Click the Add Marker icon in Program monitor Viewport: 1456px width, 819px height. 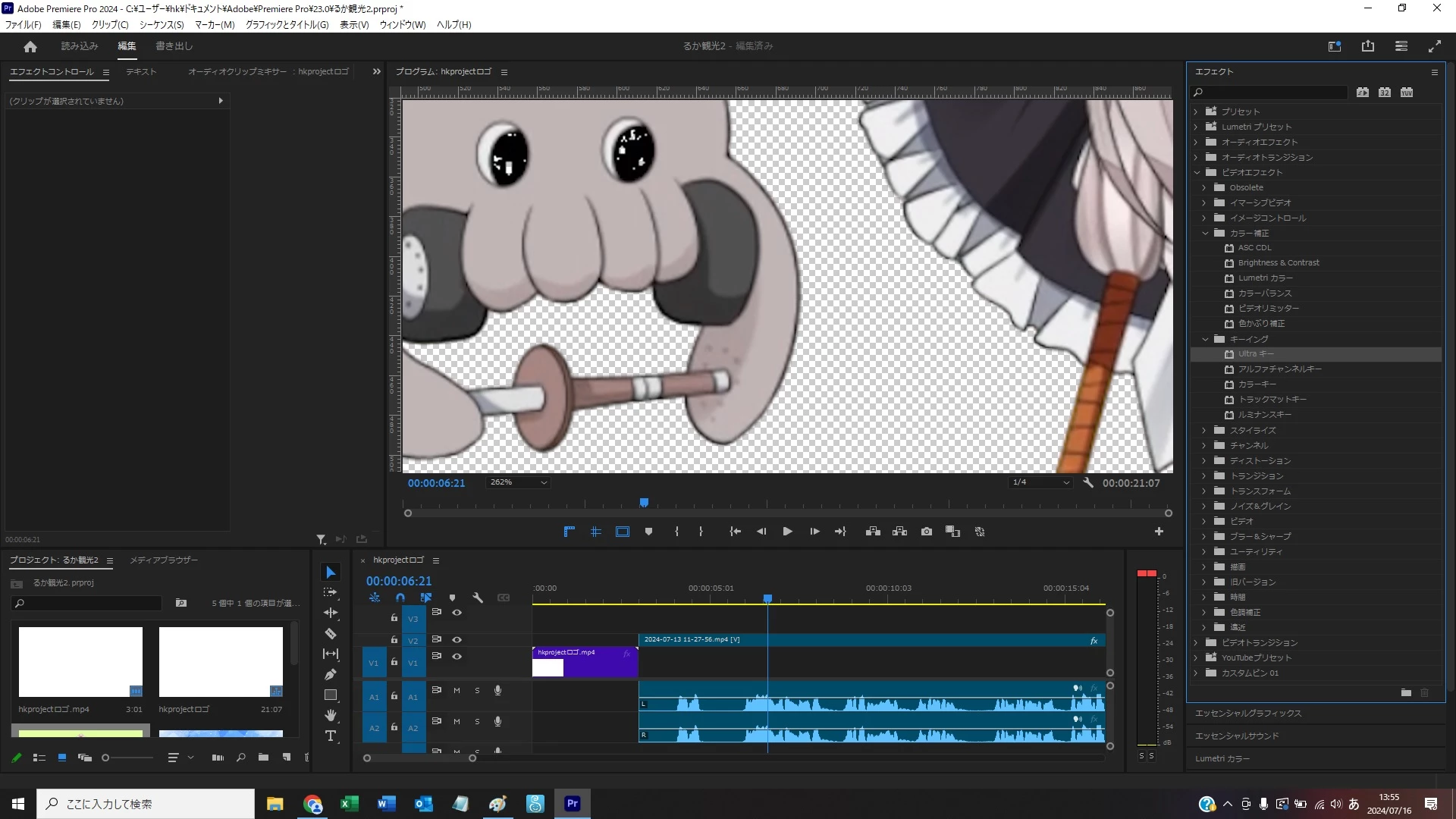[x=648, y=532]
